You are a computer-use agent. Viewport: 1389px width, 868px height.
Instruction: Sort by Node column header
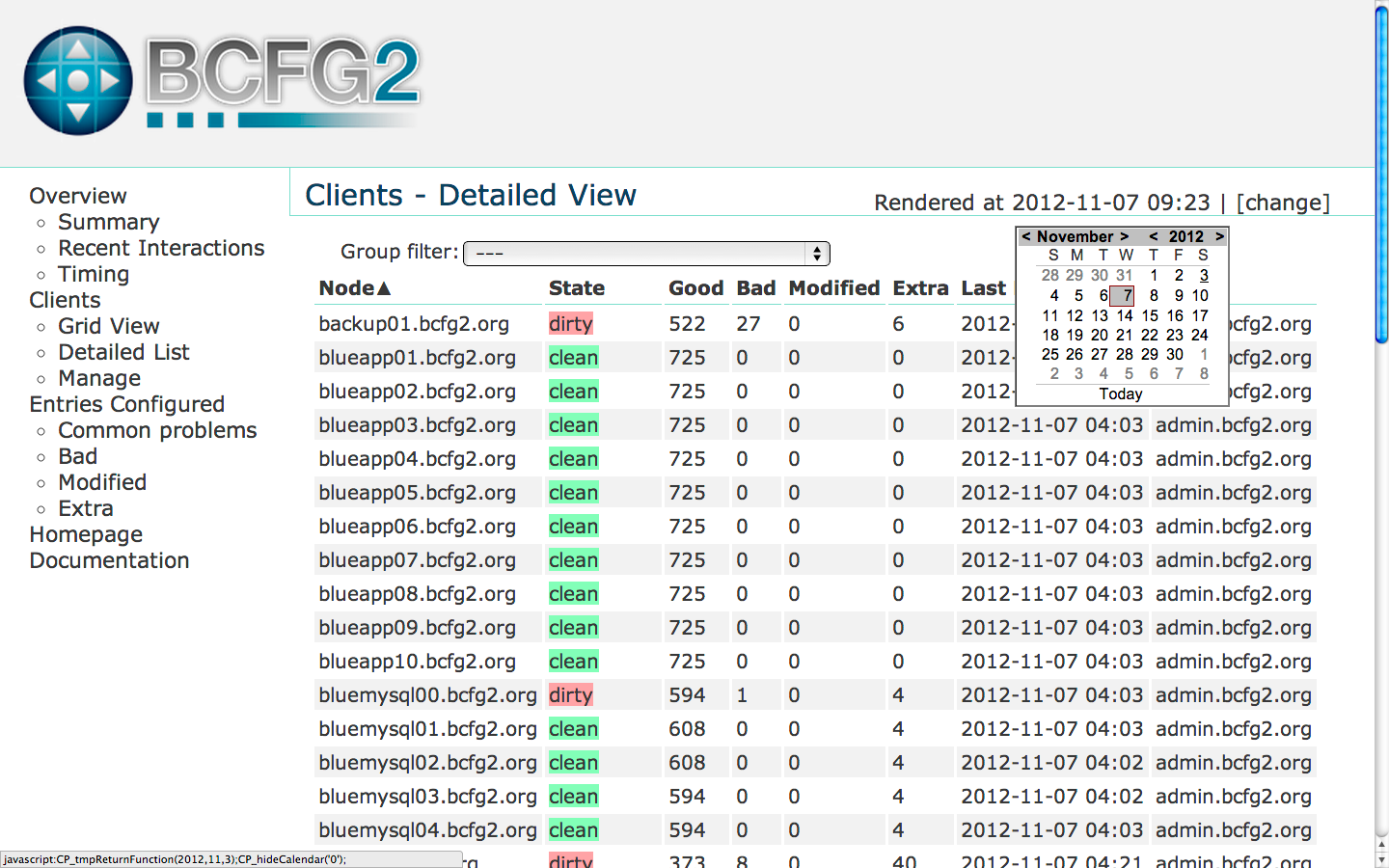pos(354,288)
